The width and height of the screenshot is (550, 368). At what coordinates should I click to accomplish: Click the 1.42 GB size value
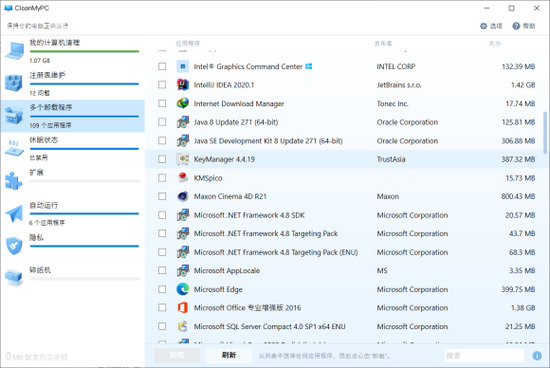pyautogui.click(x=523, y=85)
